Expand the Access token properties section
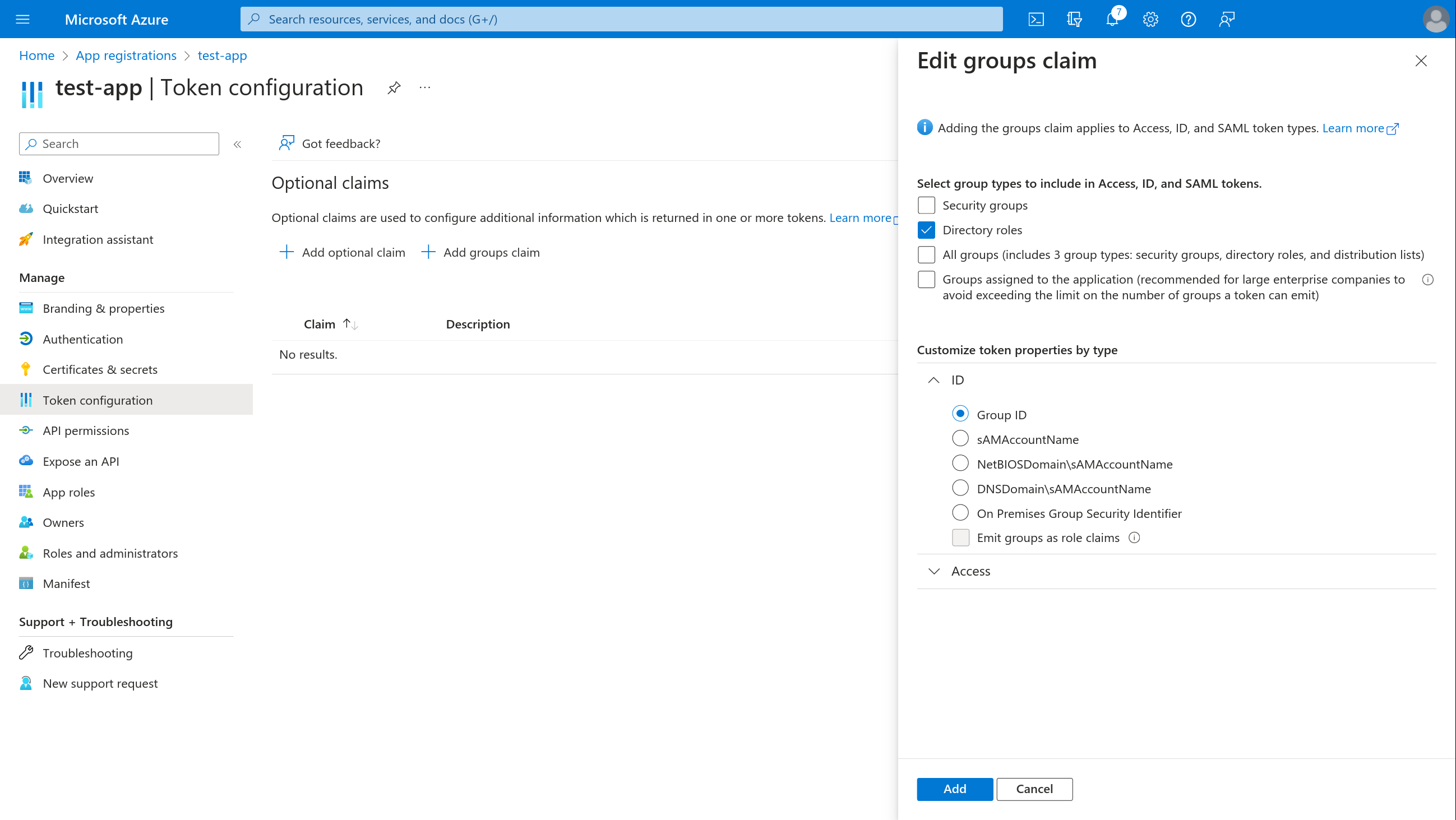The image size is (1456, 820). point(971,570)
